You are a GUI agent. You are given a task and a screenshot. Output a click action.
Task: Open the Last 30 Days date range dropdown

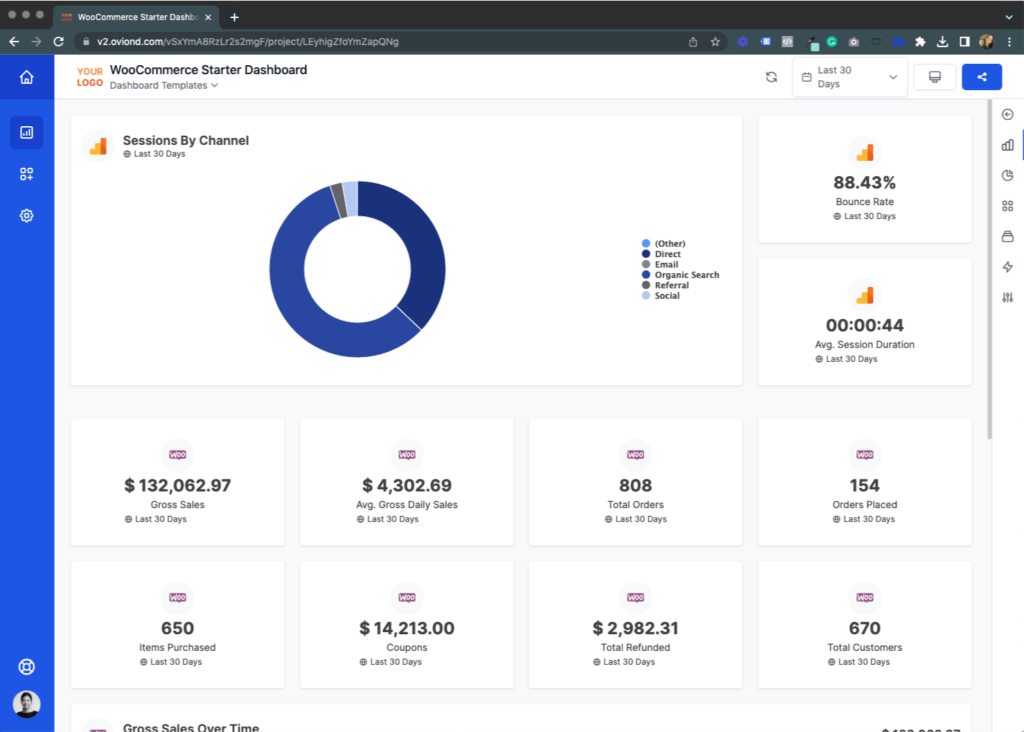850,77
